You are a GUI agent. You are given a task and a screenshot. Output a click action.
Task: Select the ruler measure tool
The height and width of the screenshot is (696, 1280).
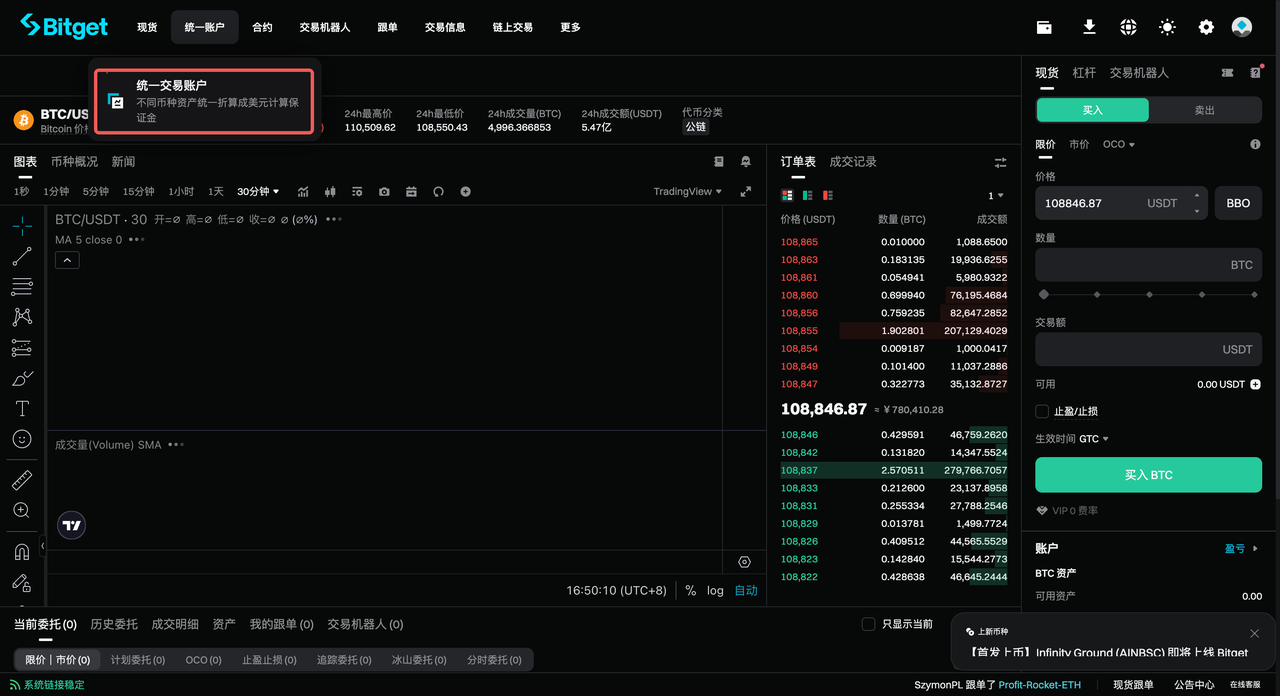(21, 480)
